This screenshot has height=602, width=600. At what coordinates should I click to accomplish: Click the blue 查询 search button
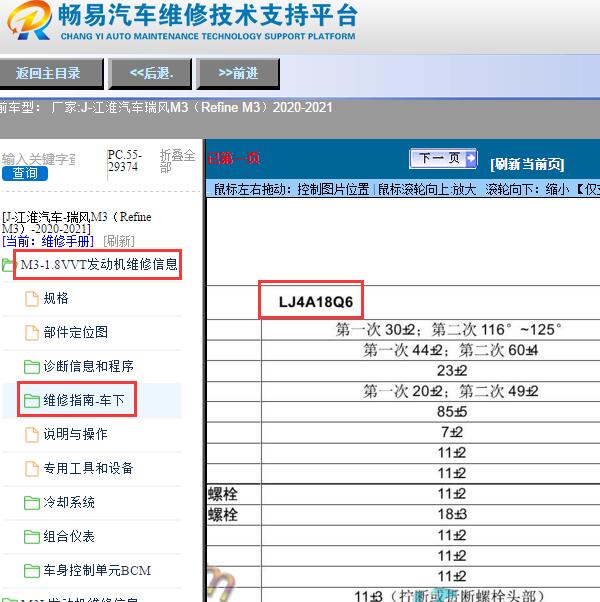(25, 174)
